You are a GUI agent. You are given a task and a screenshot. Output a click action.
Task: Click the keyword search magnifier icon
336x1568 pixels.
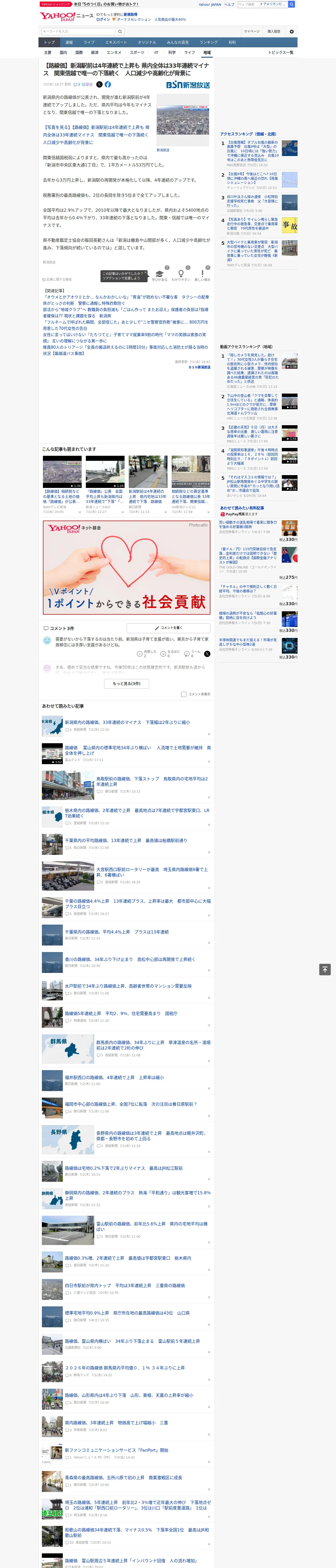(120, 32)
